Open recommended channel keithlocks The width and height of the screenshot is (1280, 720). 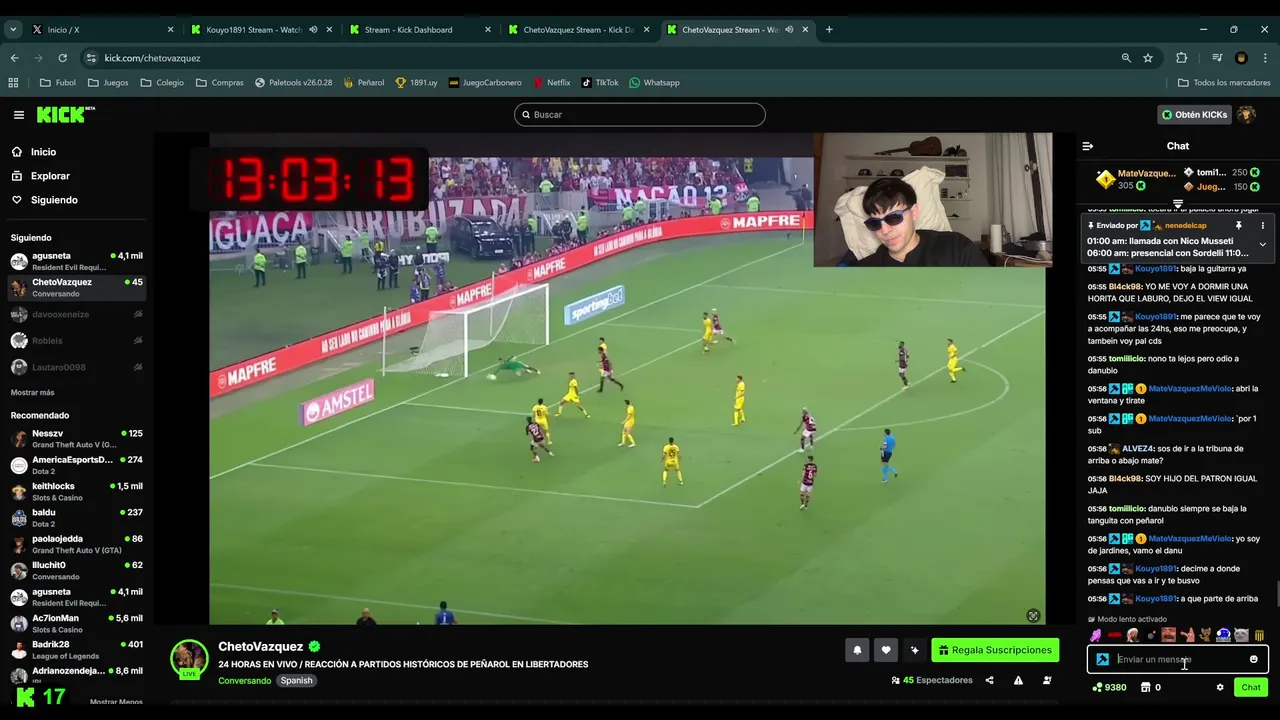click(77, 491)
